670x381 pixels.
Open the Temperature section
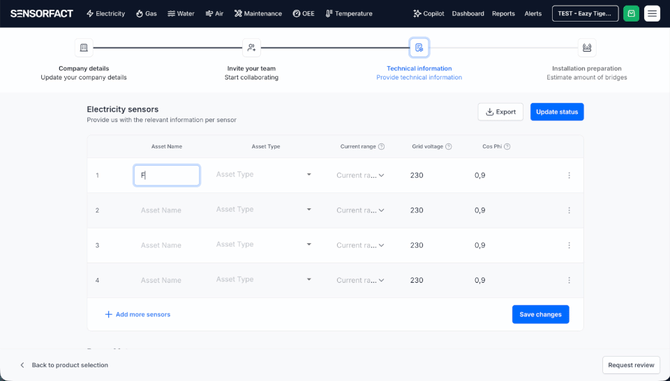coord(349,14)
